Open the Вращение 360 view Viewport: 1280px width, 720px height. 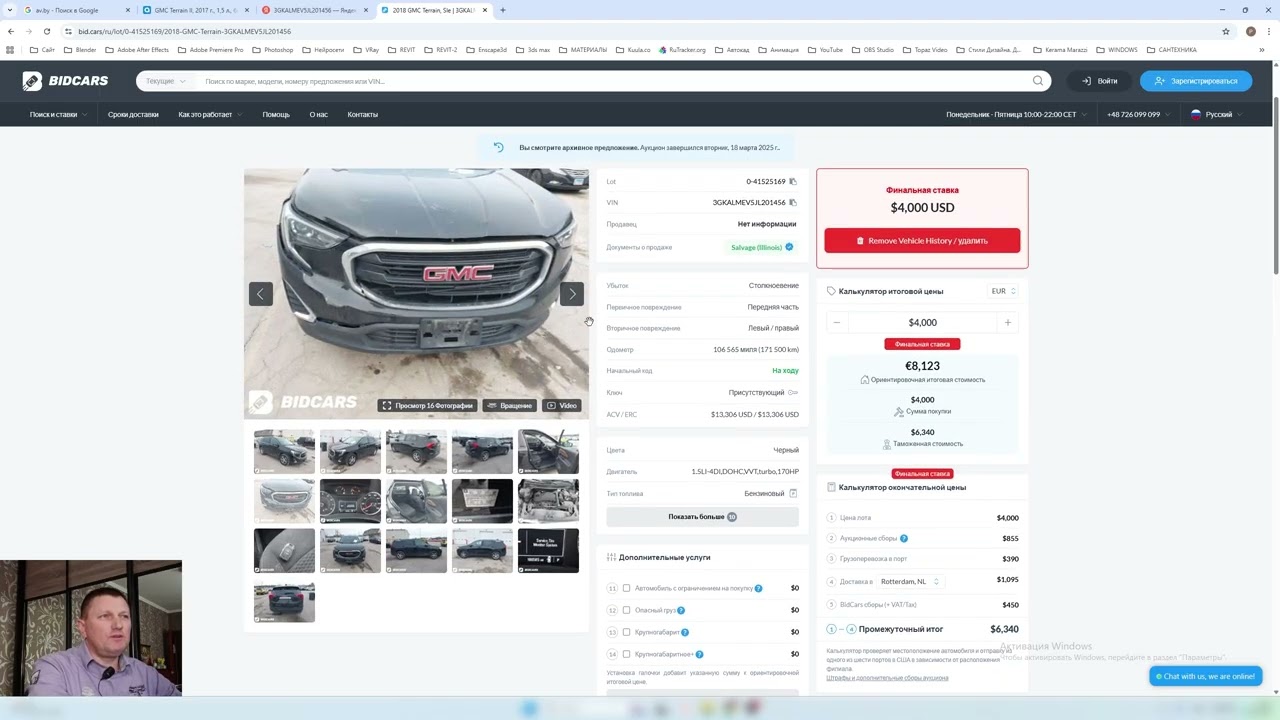[x=510, y=405]
